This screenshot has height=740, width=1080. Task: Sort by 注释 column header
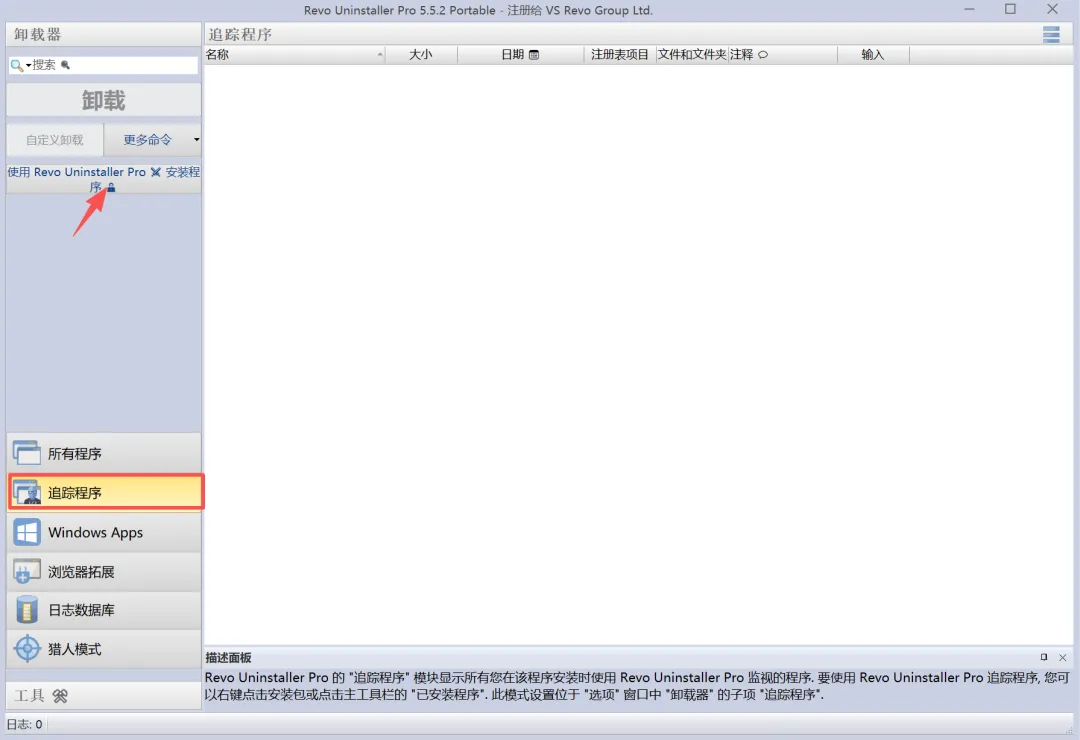point(782,54)
